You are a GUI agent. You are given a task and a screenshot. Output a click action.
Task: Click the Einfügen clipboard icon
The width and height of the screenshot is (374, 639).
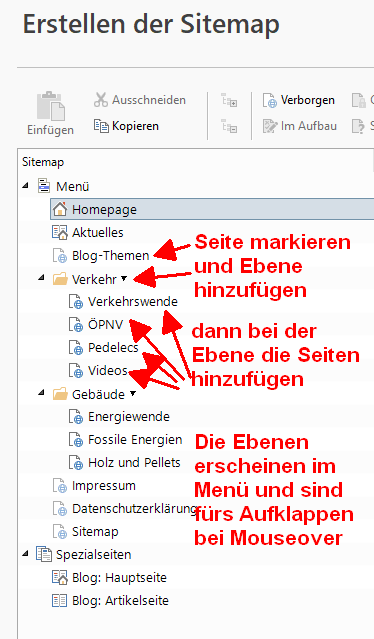[x=51, y=106]
